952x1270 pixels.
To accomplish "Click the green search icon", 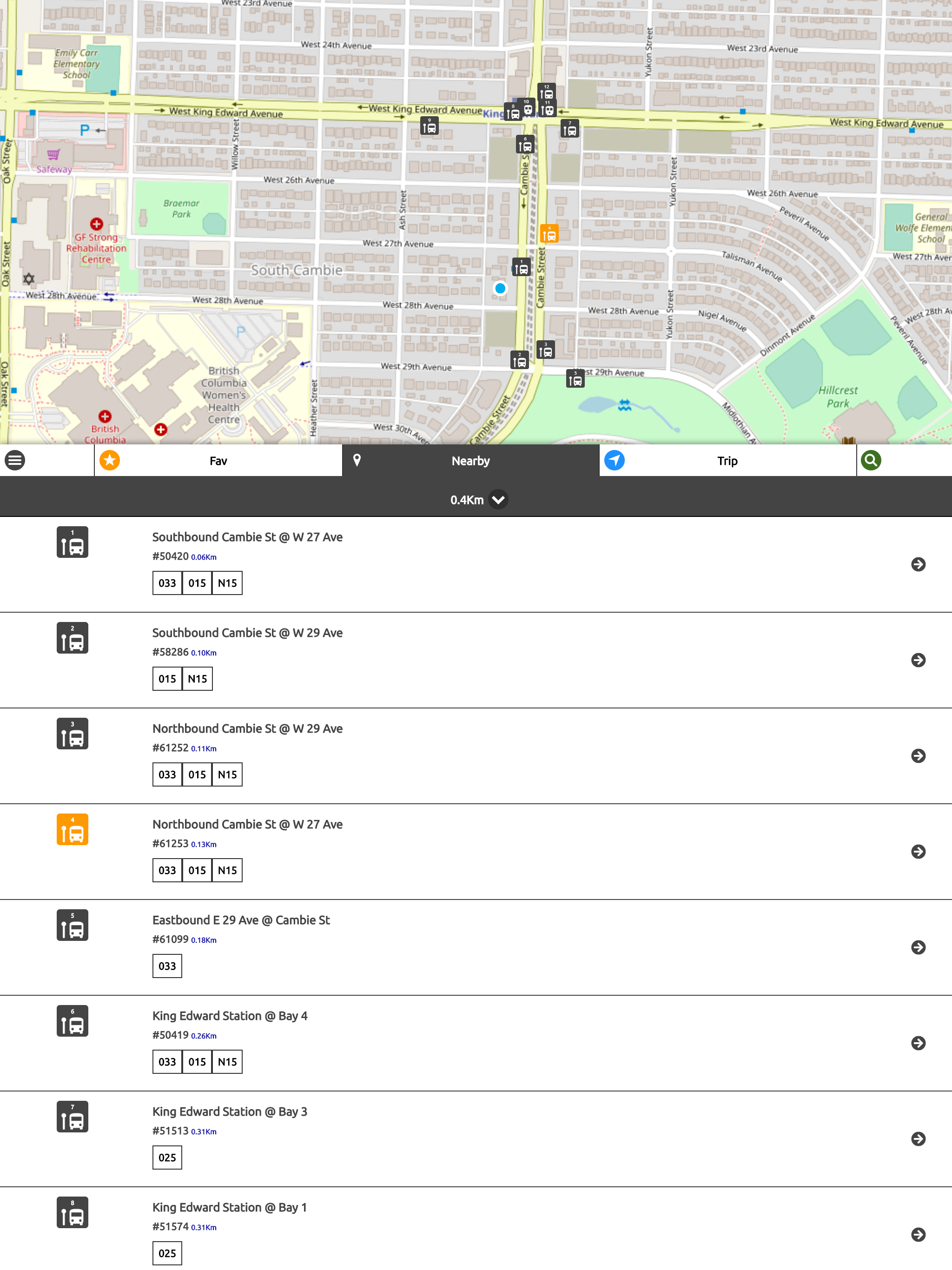I will 871,461.
